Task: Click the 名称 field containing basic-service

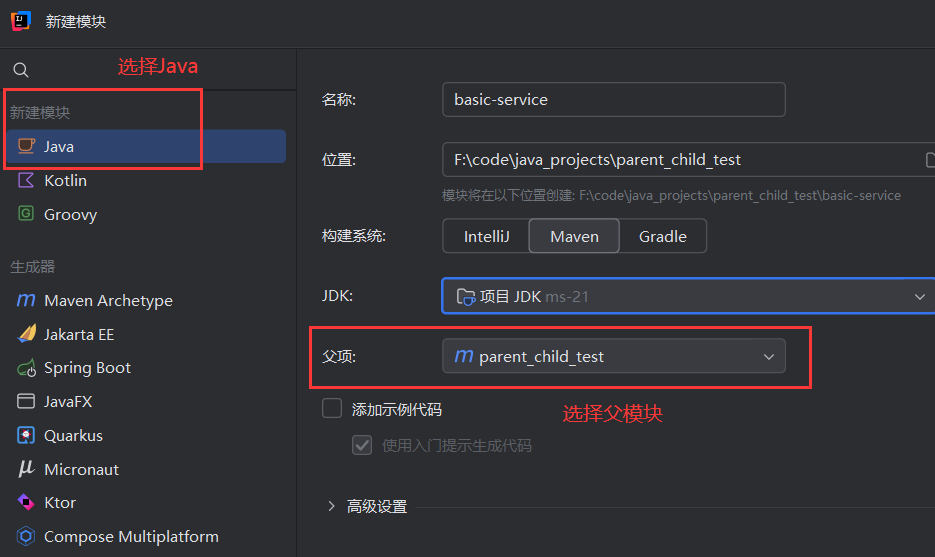Action: pyautogui.click(x=613, y=100)
